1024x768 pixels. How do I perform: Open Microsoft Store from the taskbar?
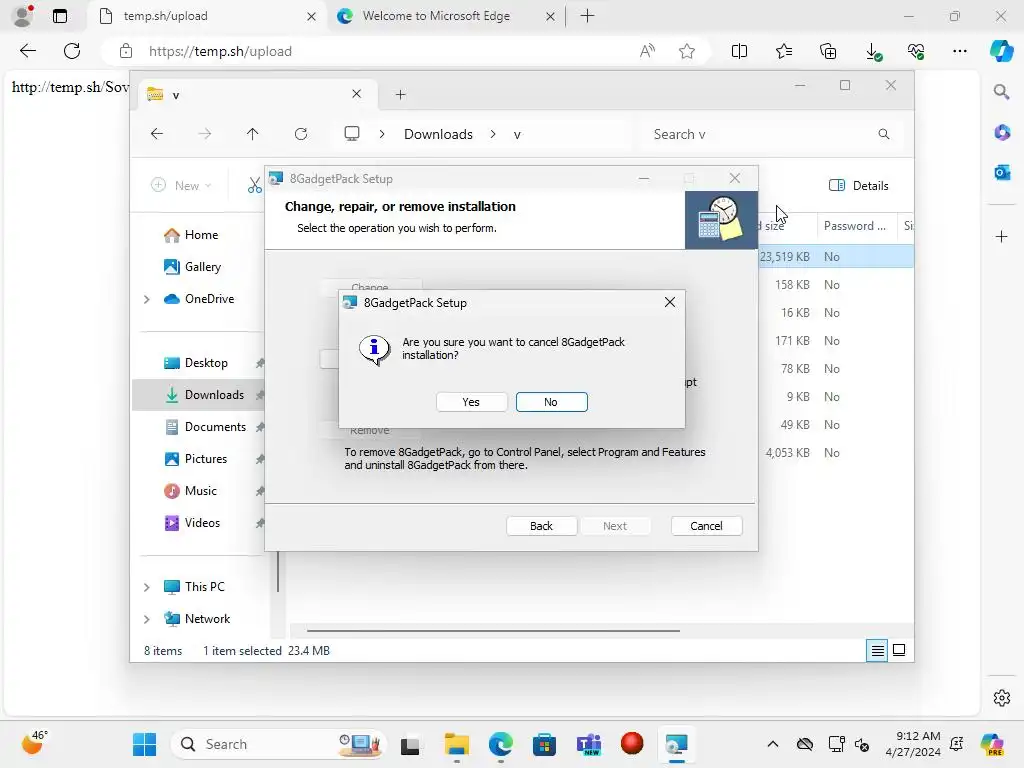point(544,744)
